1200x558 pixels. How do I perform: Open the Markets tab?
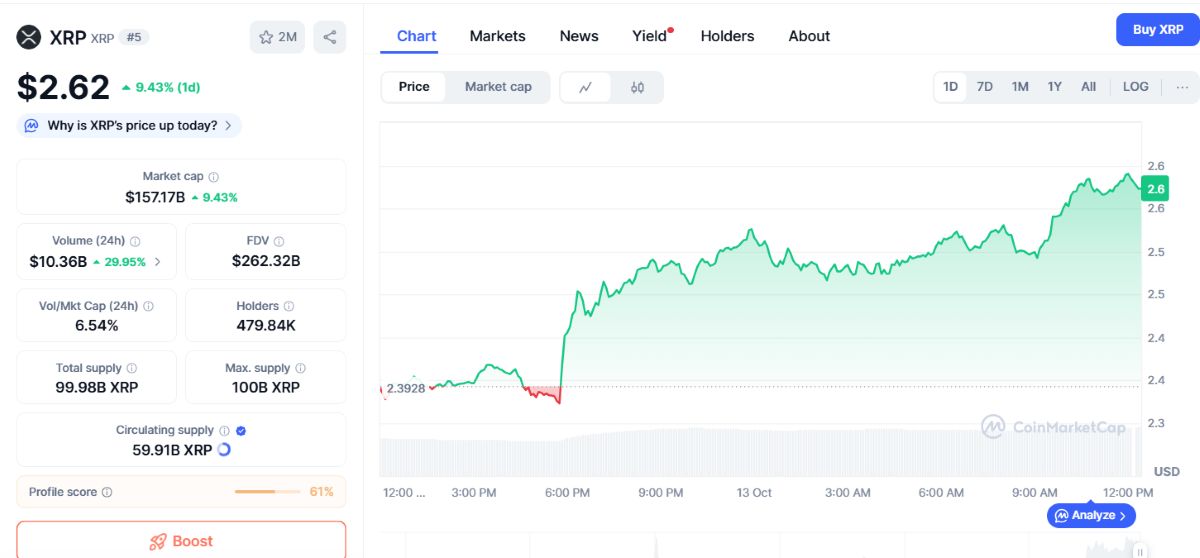coord(497,36)
